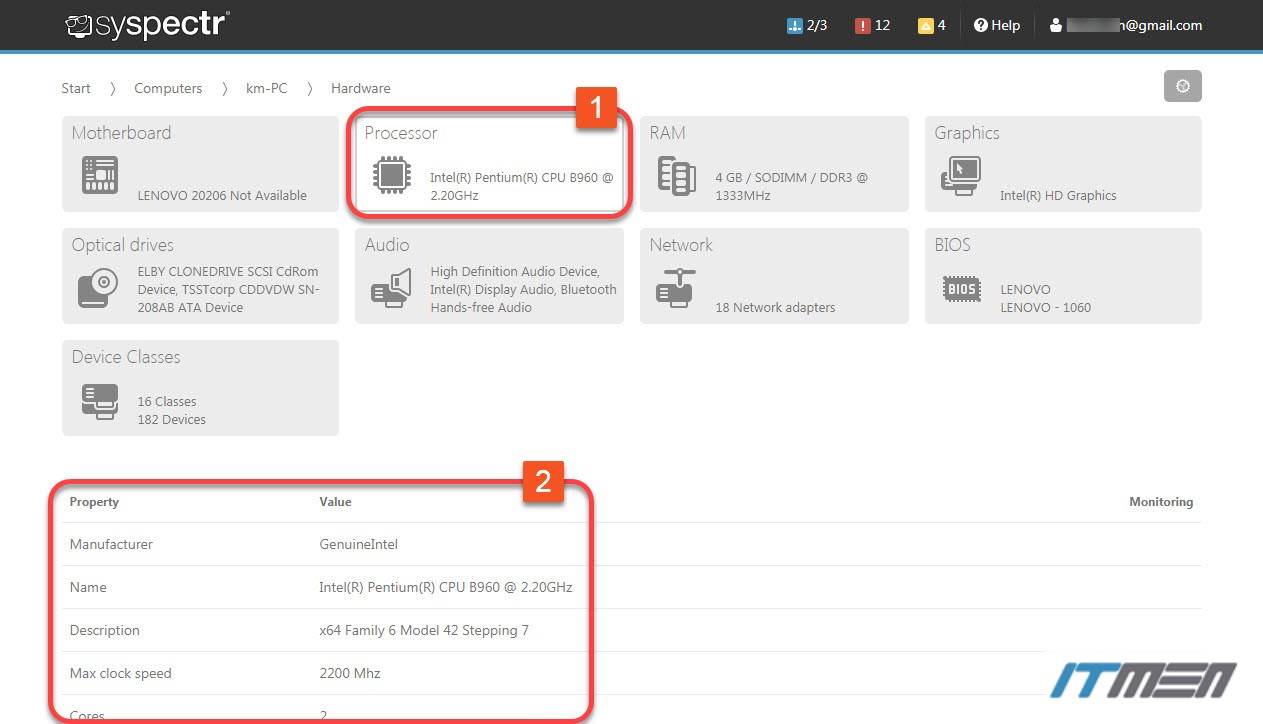Image resolution: width=1263 pixels, height=724 pixels.
Task: Click the BIOS chip icon
Action: [962, 289]
